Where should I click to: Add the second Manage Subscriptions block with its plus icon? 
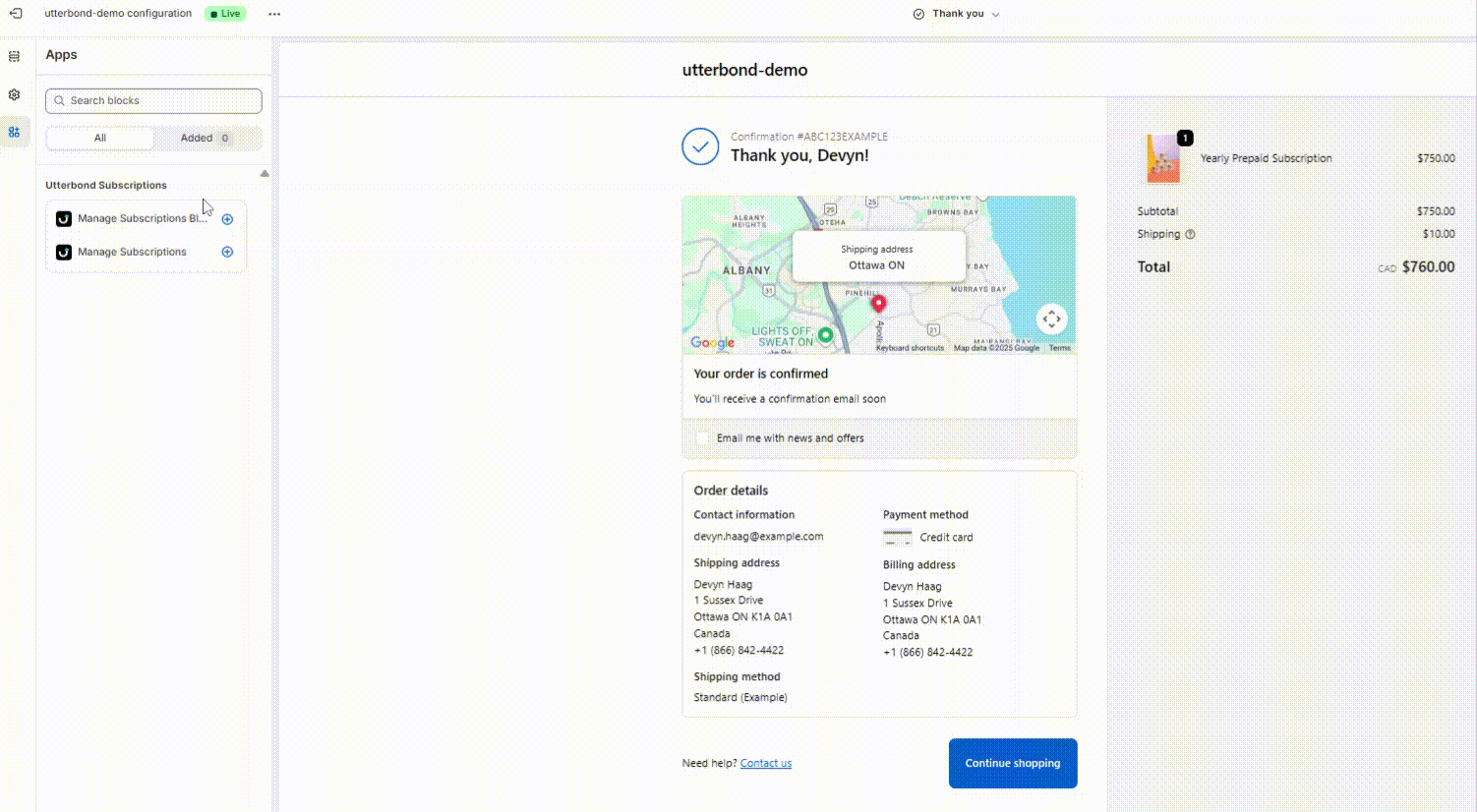tap(227, 253)
